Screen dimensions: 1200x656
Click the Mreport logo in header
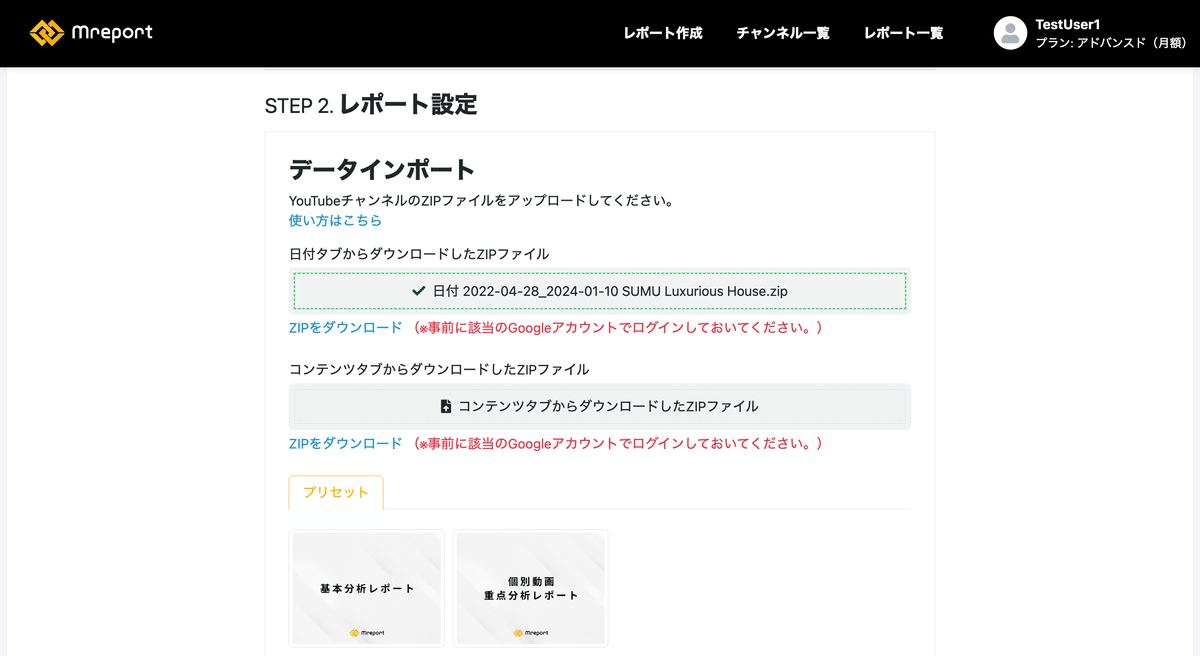91,33
